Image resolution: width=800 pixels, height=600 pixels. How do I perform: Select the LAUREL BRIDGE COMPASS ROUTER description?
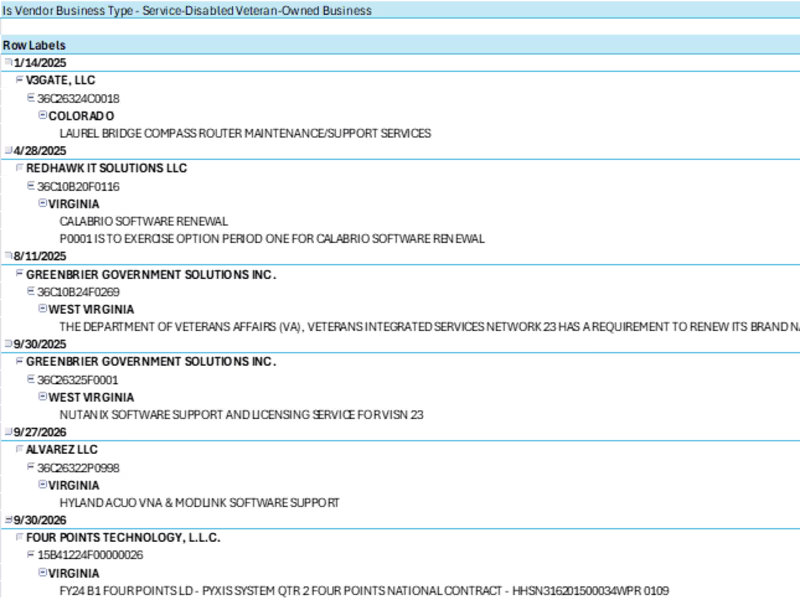pos(245,133)
